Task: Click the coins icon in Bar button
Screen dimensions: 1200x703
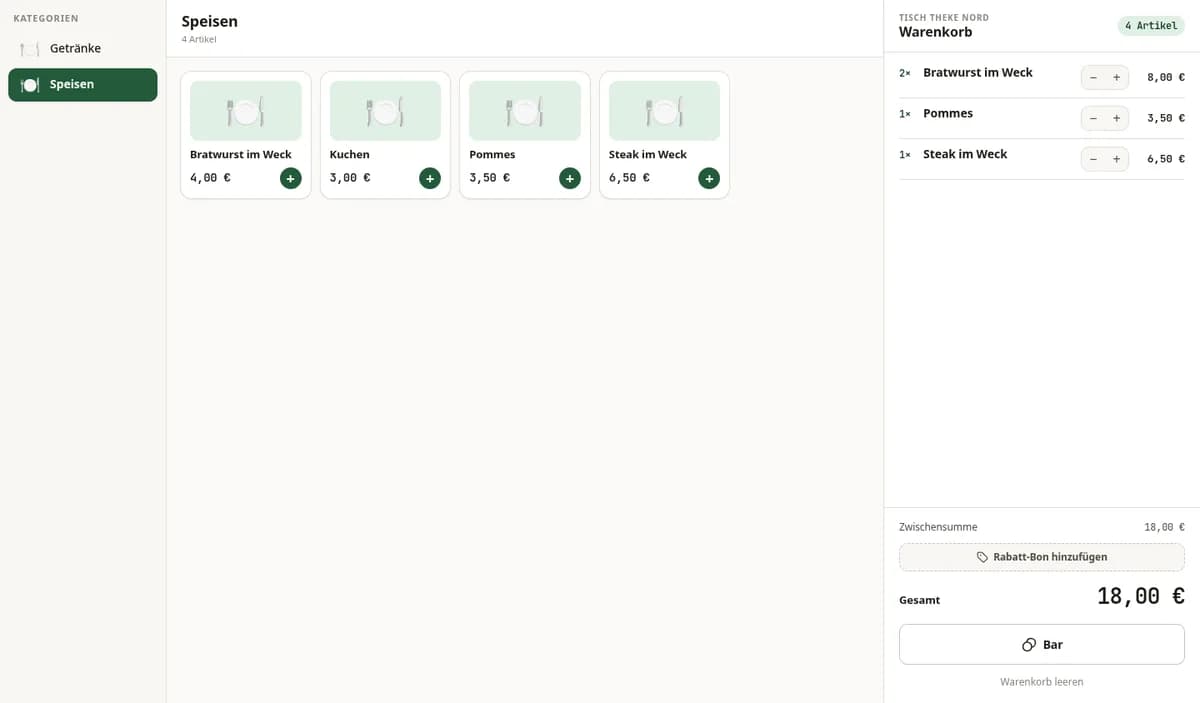Action: [1029, 645]
